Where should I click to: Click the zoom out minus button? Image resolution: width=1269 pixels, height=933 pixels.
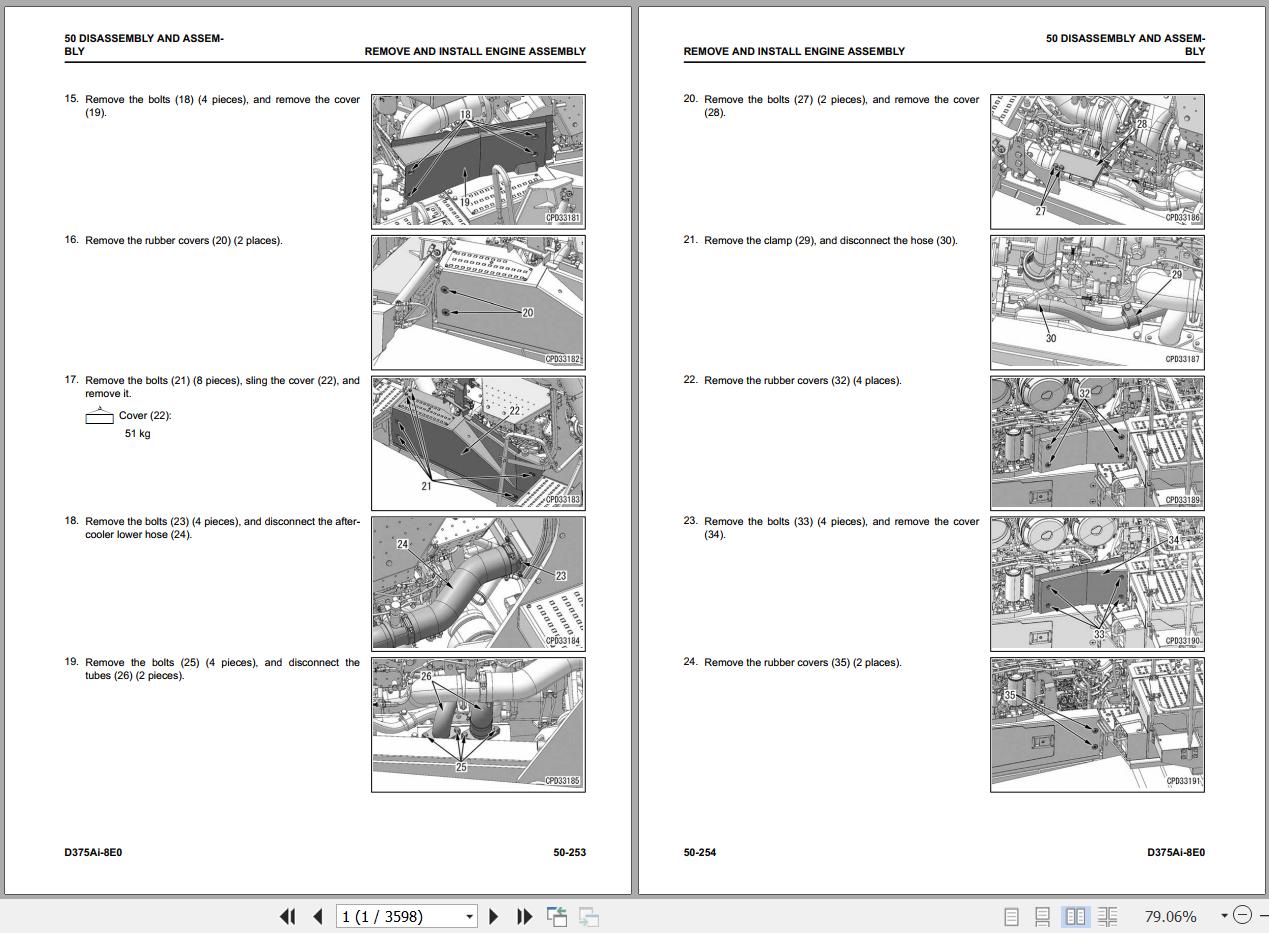tap(1242, 915)
